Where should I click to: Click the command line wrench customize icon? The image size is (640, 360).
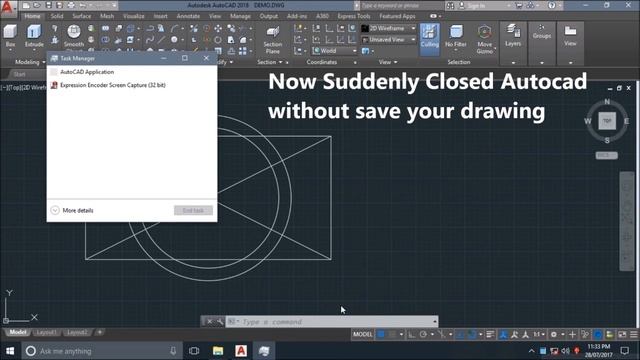220,322
